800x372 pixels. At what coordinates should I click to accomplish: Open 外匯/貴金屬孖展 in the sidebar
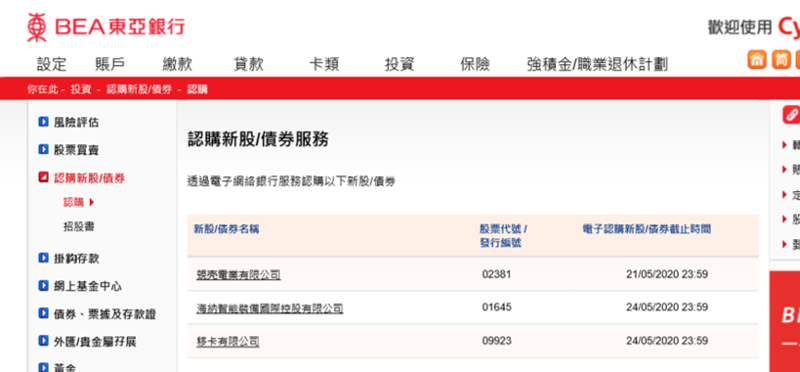click(x=95, y=341)
